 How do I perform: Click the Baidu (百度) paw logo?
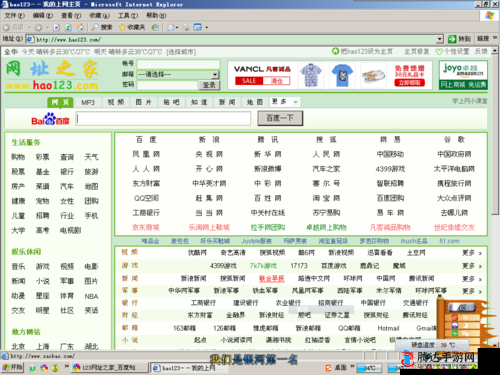tap(50, 119)
